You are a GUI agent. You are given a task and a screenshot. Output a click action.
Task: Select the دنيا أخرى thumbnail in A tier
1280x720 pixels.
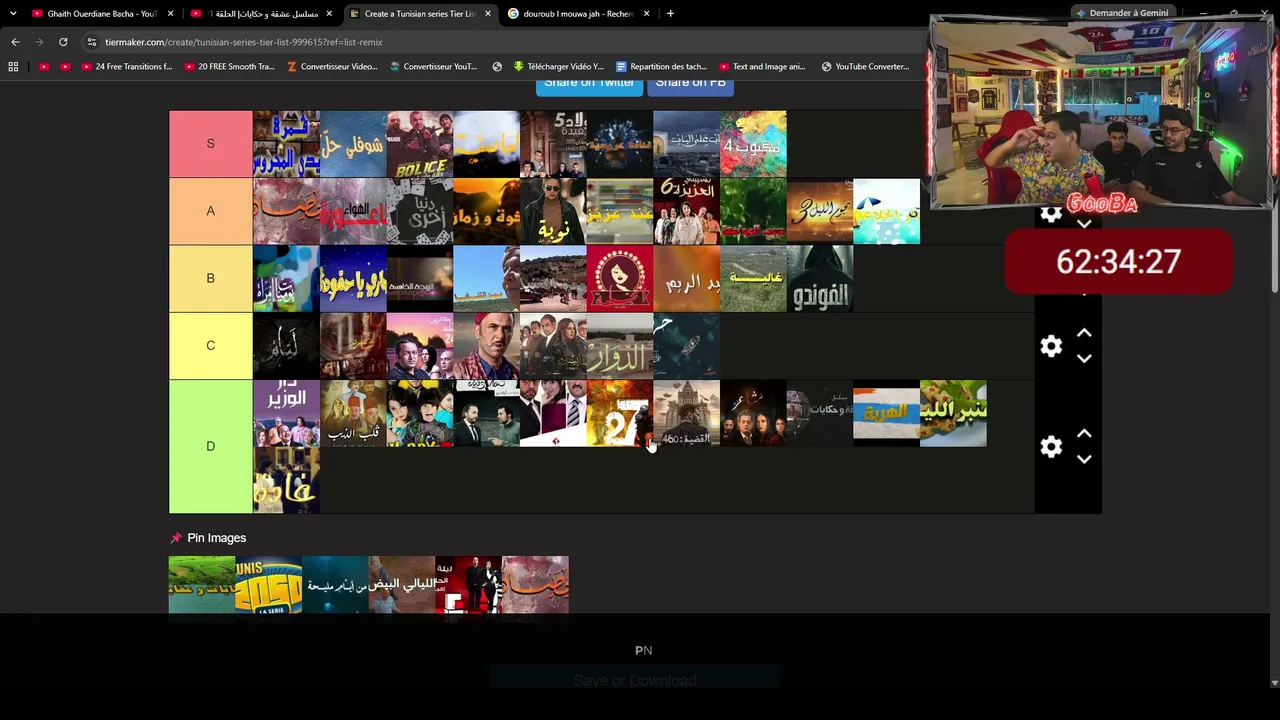tap(420, 211)
